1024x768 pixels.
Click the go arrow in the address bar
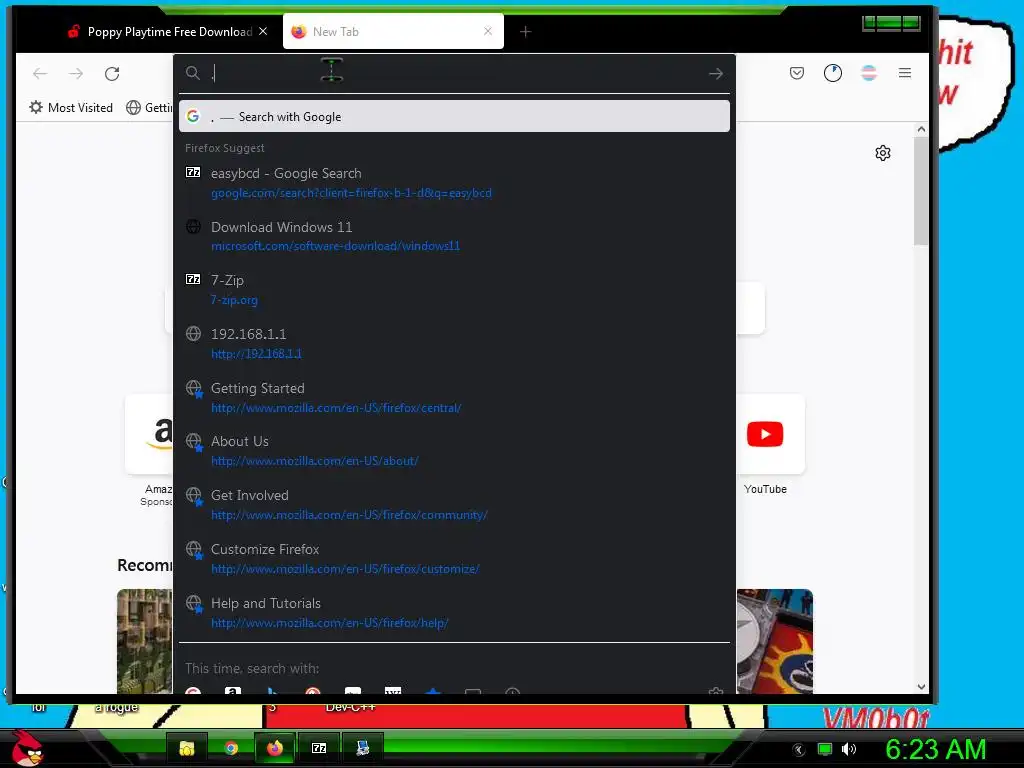point(716,74)
